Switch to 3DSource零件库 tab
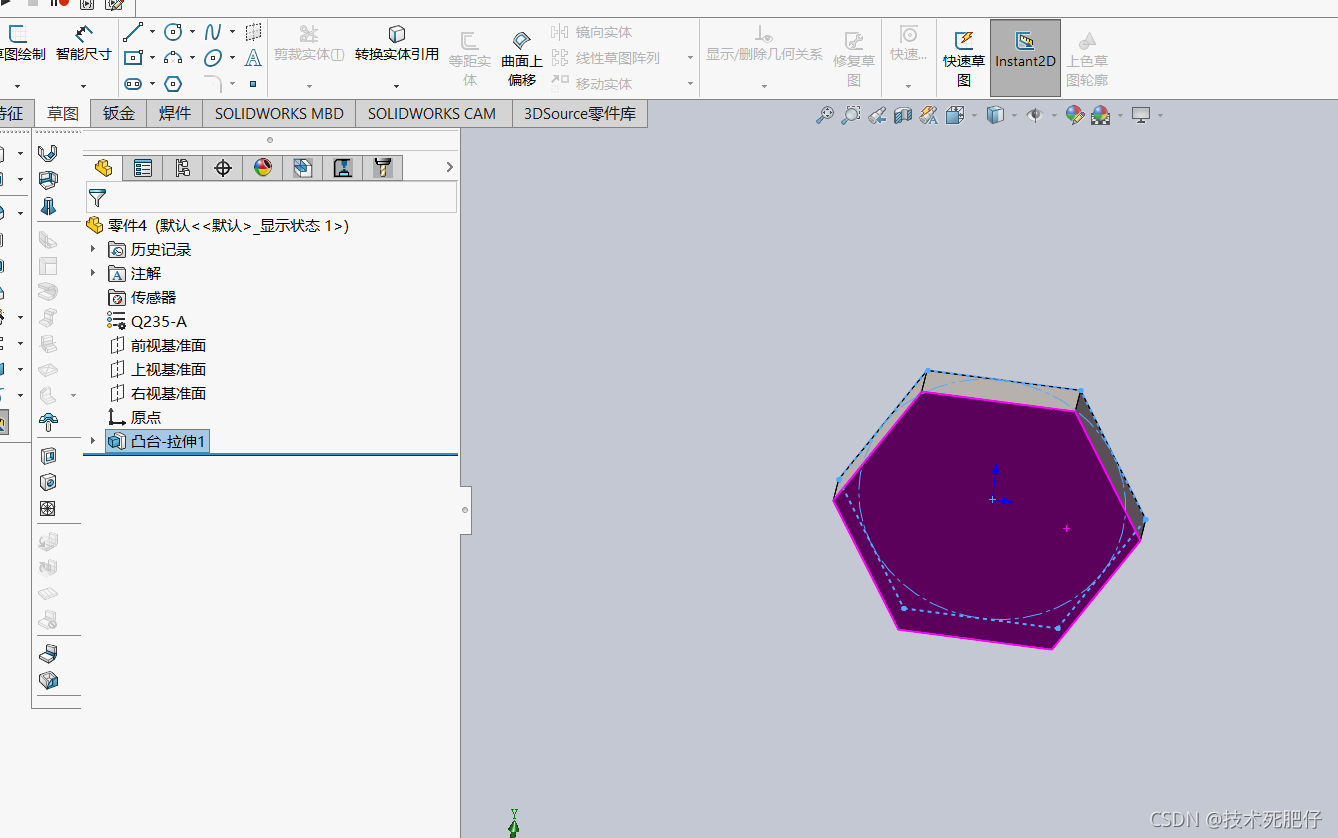Image resolution: width=1338 pixels, height=838 pixels. pyautogui.click(x=580, y=113)
